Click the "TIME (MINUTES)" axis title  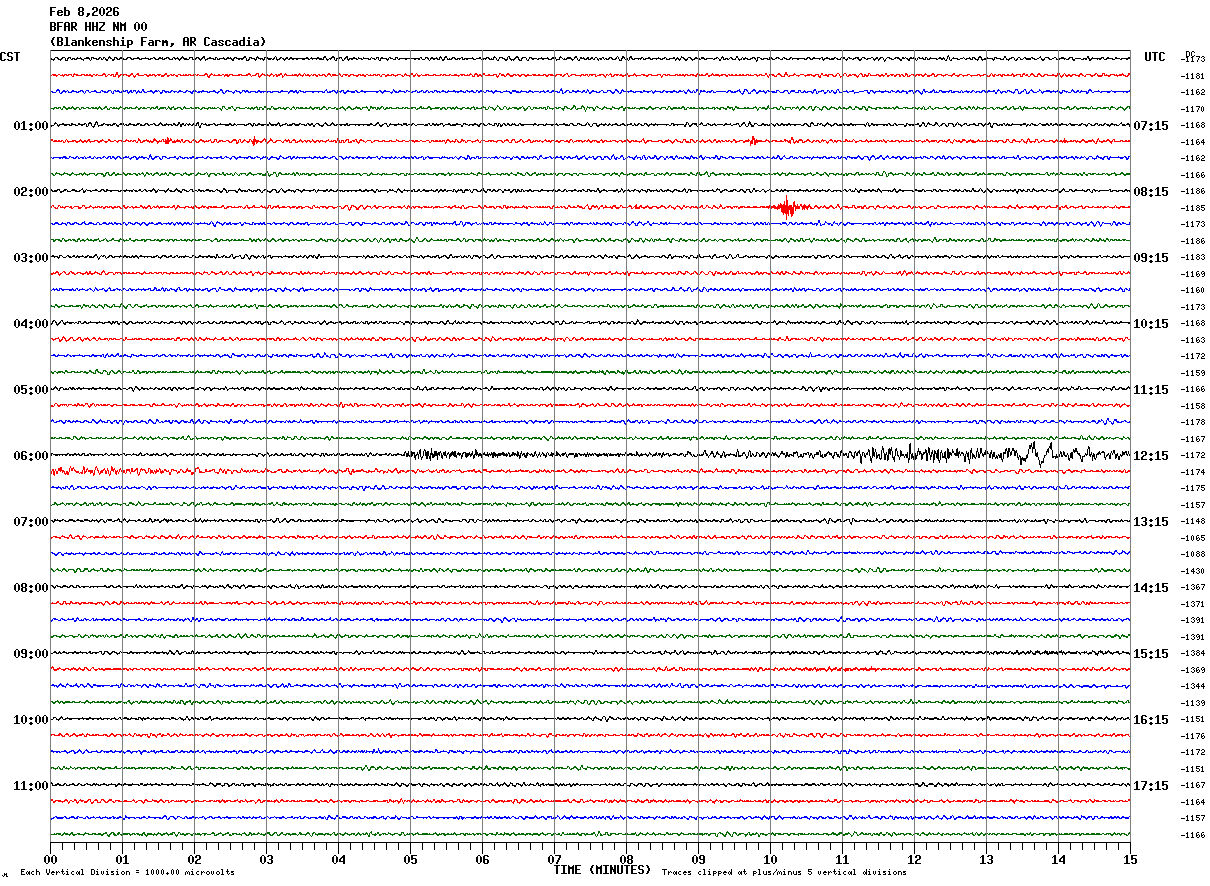(x=602, y=870)
